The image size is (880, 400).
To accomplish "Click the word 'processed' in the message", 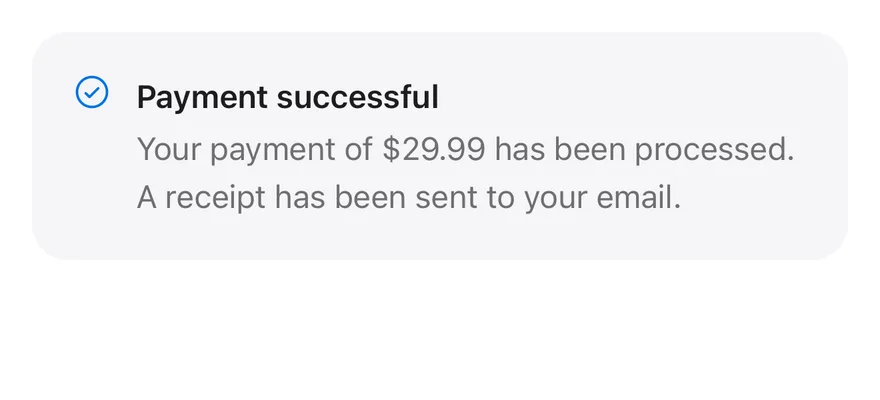I will (x=709, y=150).
